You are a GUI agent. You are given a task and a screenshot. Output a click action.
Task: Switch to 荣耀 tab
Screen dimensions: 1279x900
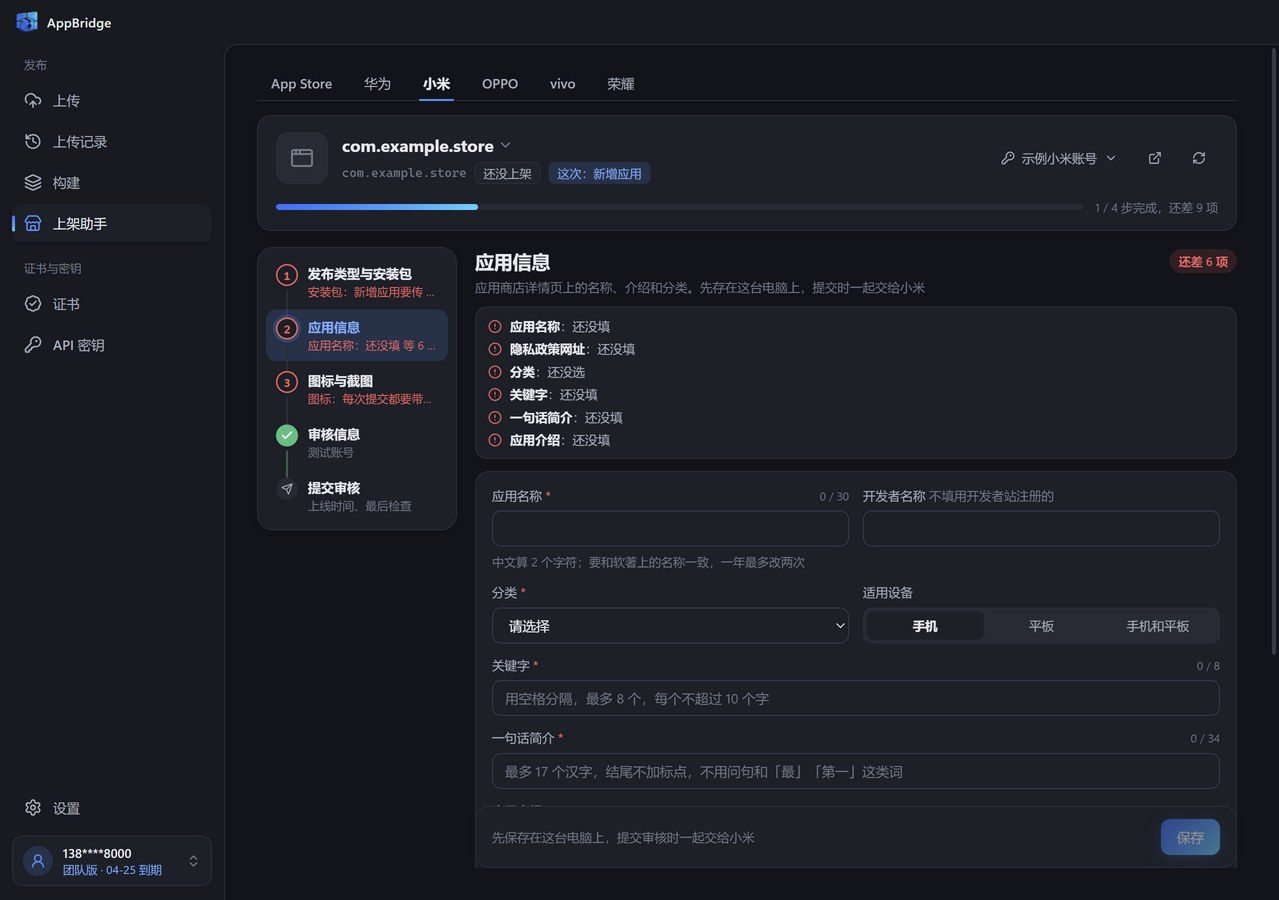(621, 84)
